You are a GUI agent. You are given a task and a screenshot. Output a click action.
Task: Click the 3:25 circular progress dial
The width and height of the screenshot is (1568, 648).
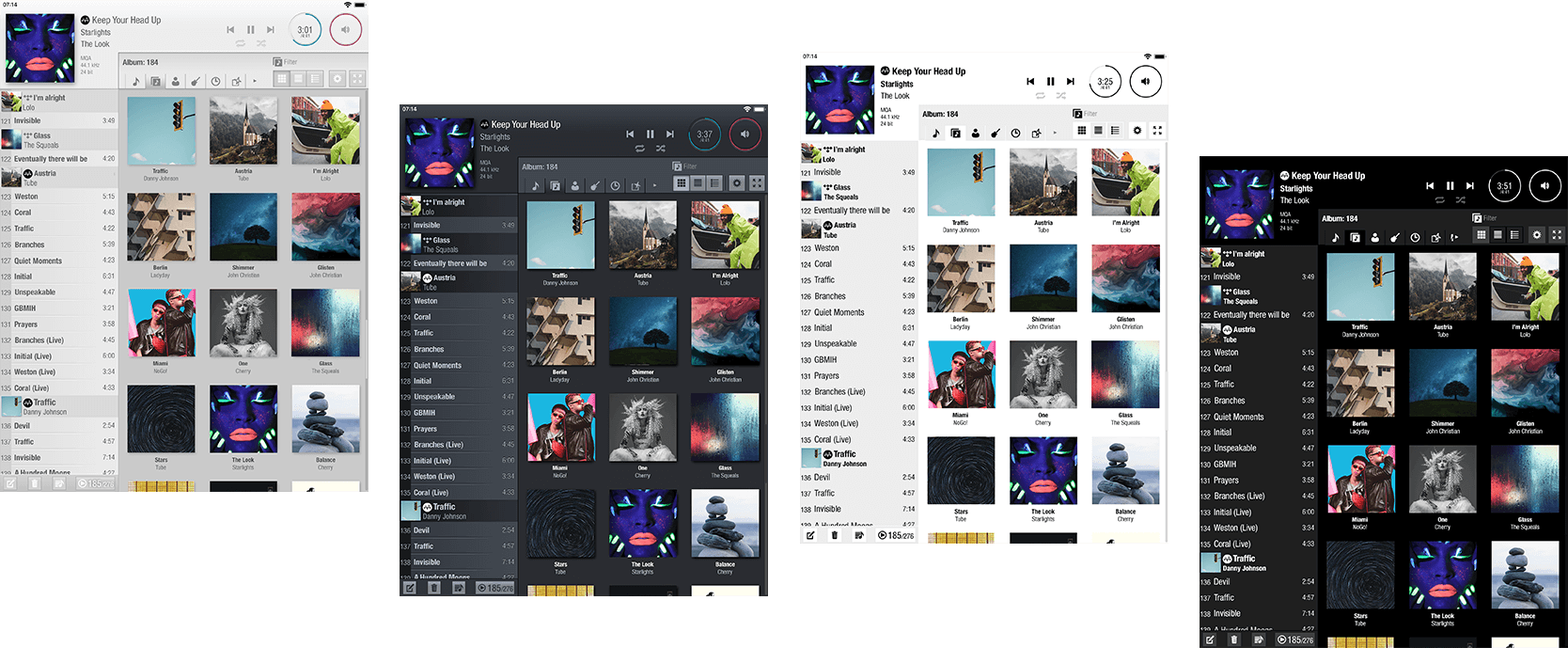click(1105, 82)
